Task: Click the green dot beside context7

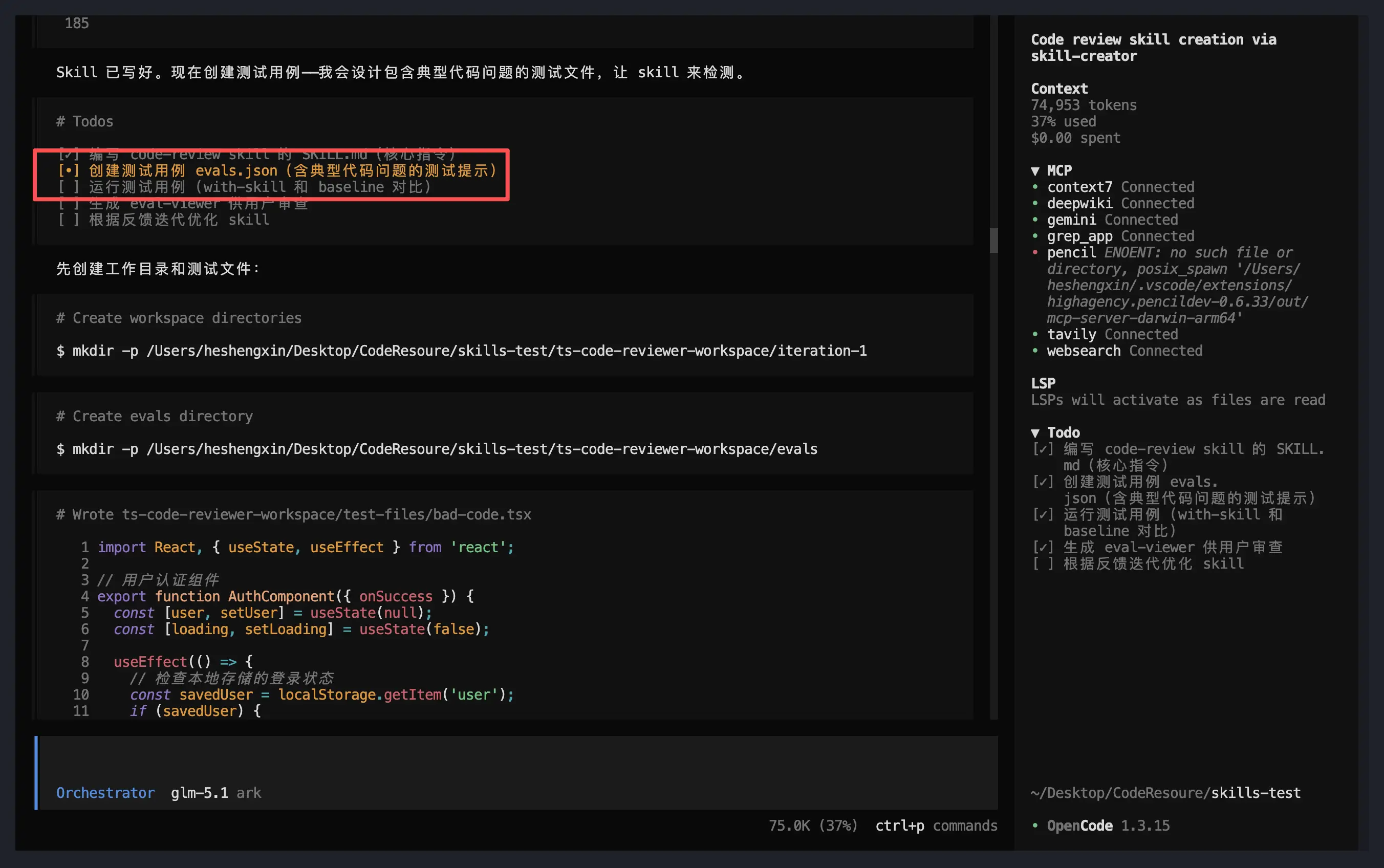Action: coord(1035,187)
